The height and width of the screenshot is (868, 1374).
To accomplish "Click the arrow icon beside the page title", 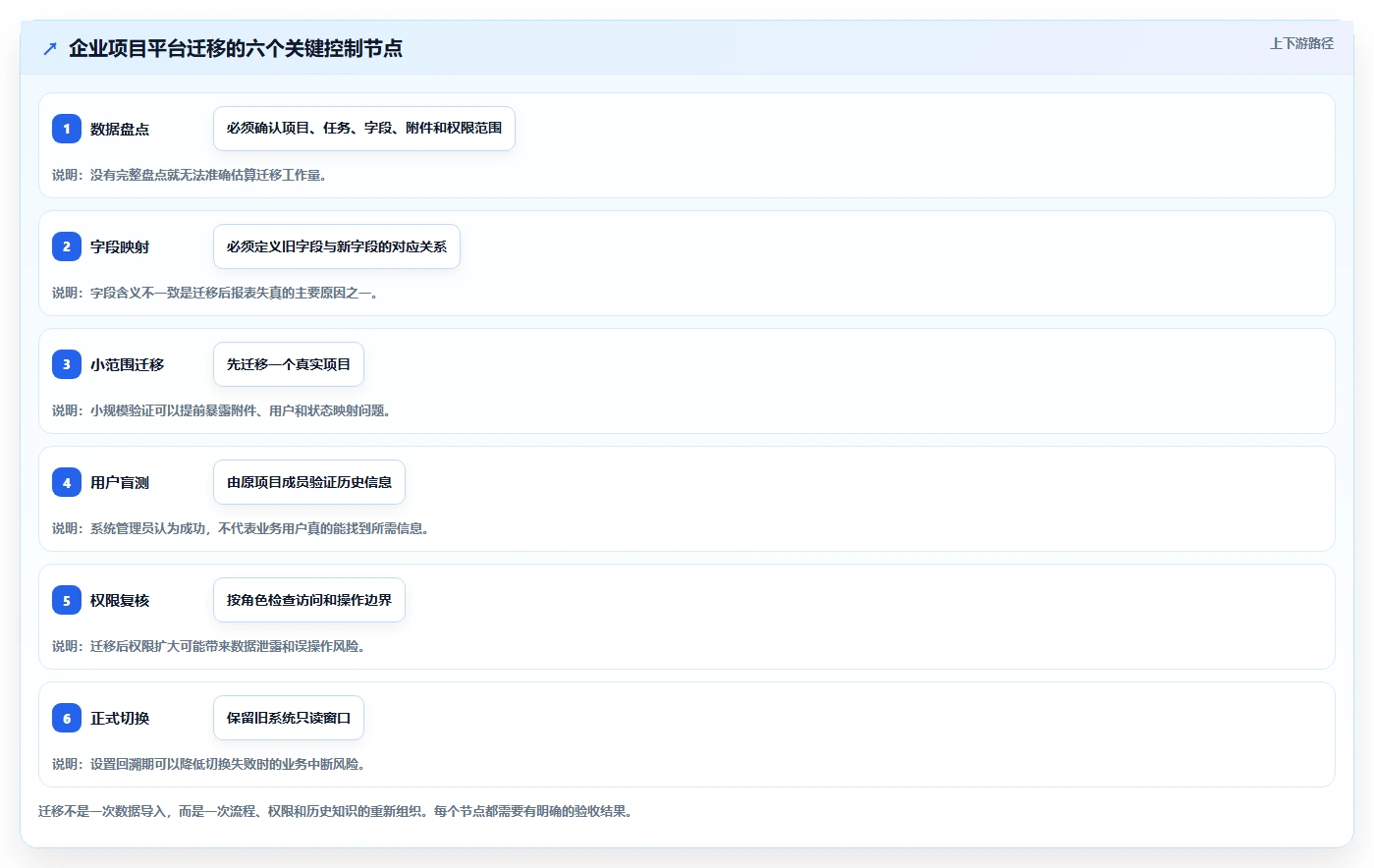I will [x=50, y=48].
